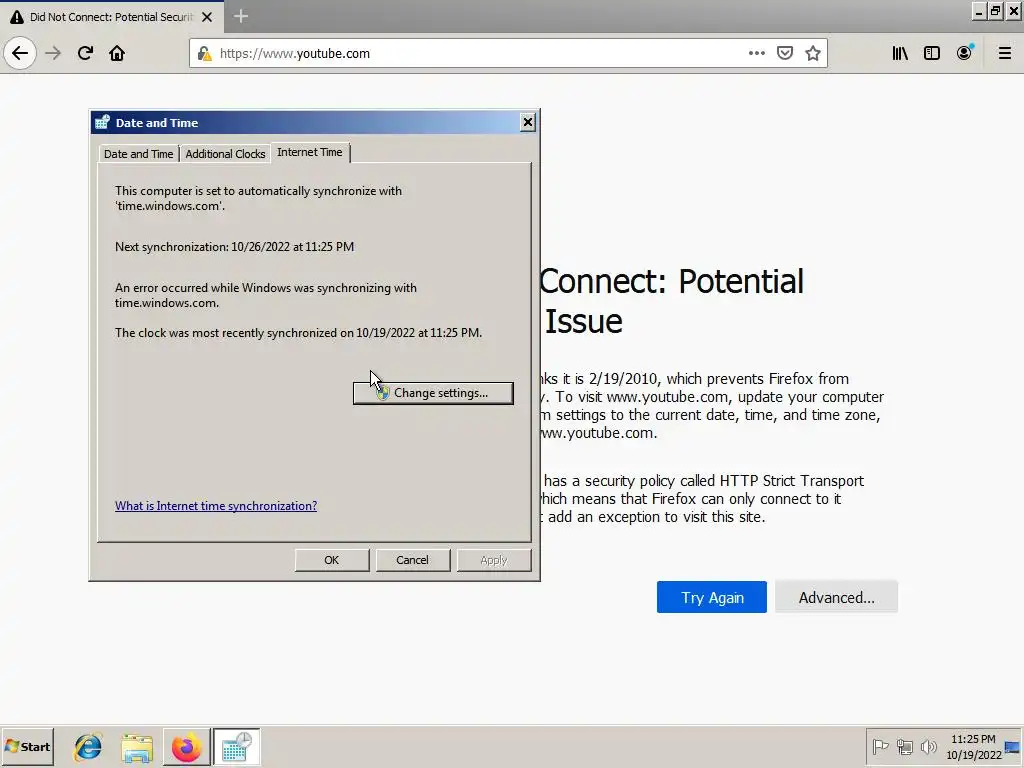Click the network tray icon
This screenshot has width=1024, height=768.
pos(904,746)
